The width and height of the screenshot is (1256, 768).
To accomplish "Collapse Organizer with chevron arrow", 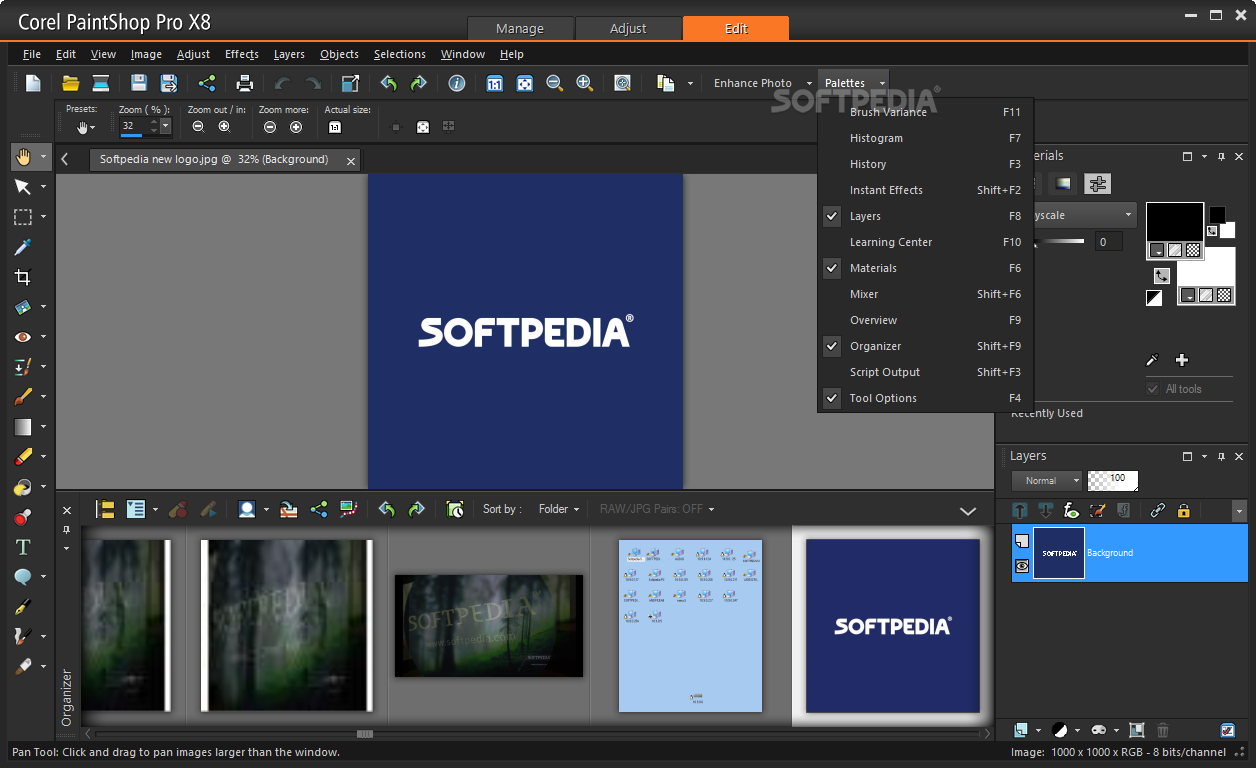I will pyautogui.click(x=968, y=511).
